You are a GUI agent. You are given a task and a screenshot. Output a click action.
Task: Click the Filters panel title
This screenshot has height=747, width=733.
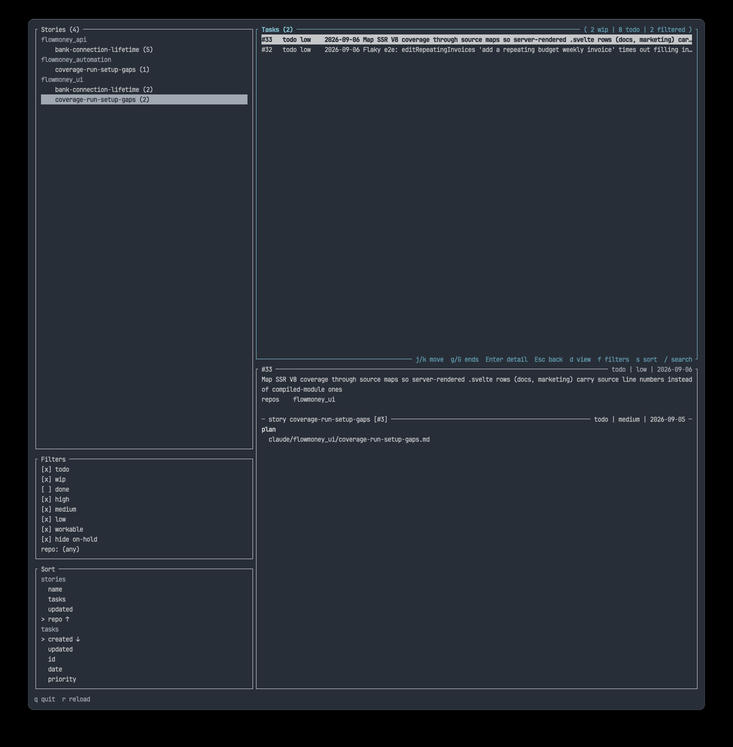coord(53,460)
